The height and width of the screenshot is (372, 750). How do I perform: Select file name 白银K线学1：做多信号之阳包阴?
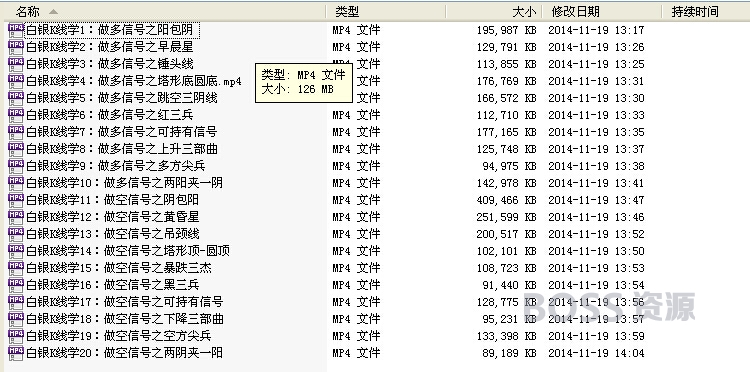(110, 30)
